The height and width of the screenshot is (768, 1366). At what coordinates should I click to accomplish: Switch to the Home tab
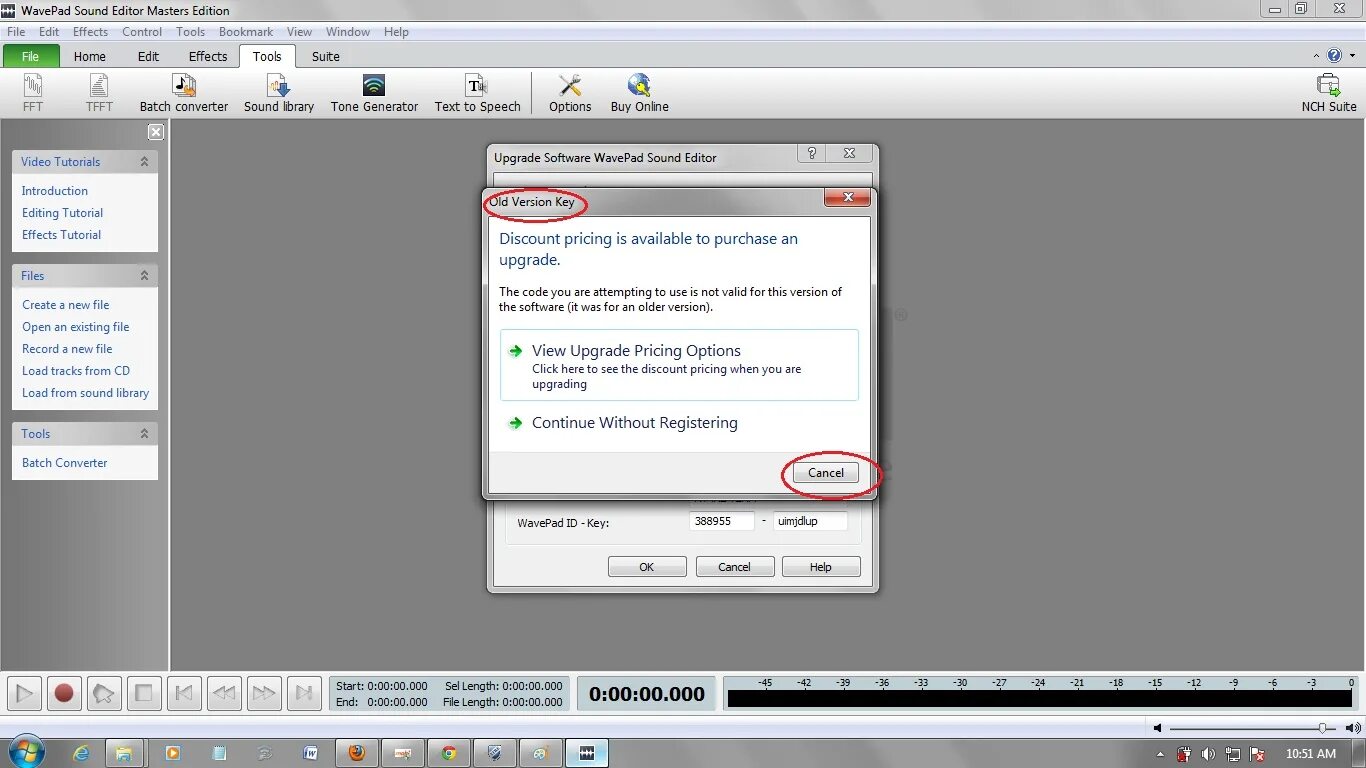90,56
